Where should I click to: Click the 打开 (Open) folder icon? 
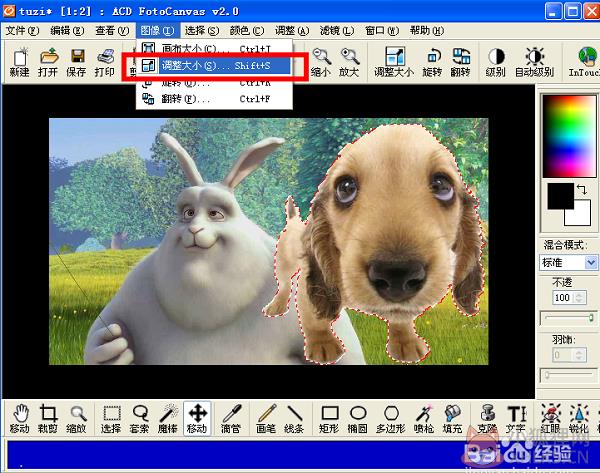pyautogui.click(x=48, y=62)
